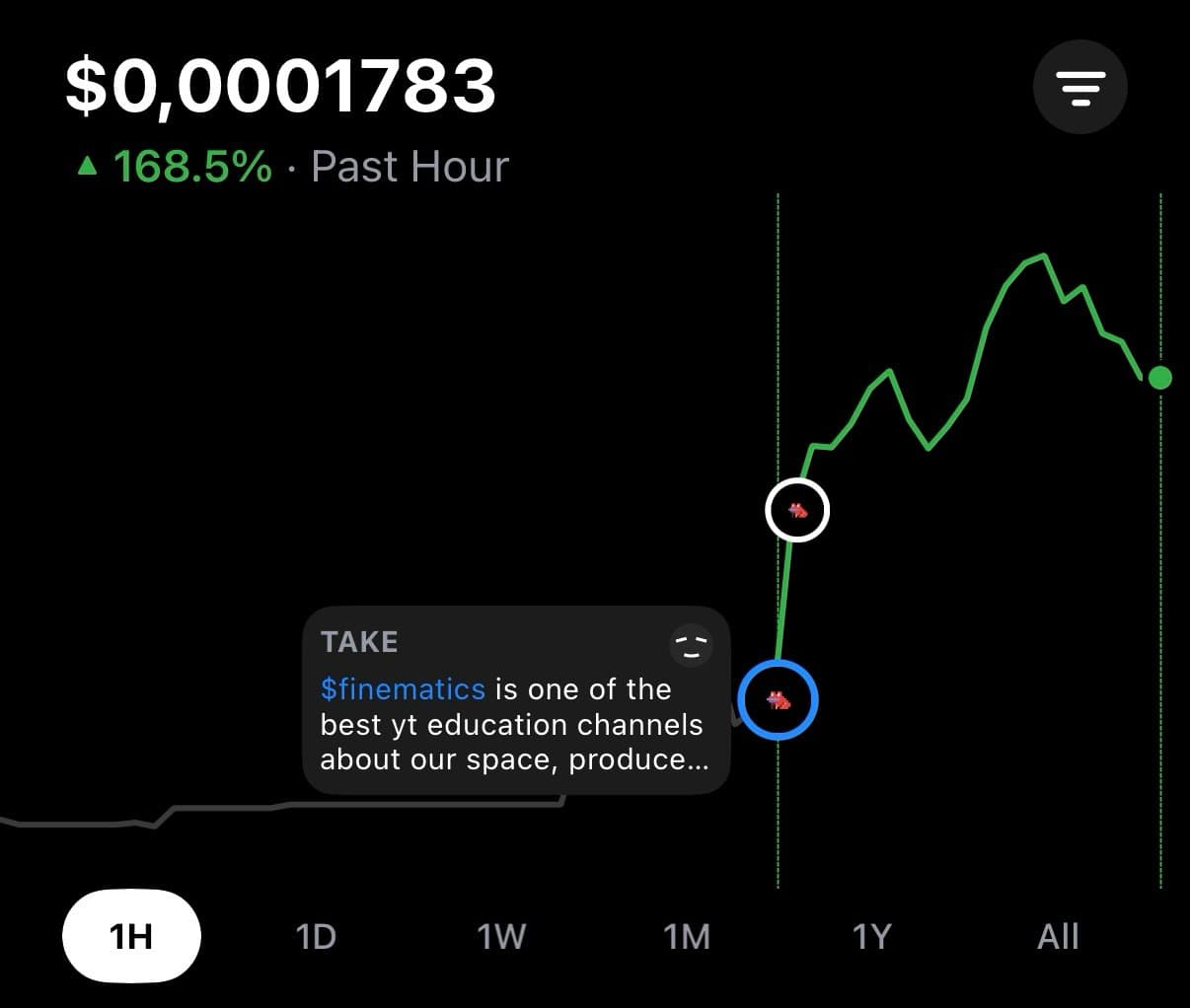Viewport: 1190px width, 1008px height.
Task: Click the blue-circled avatar marker on the chart
Action: (779, 700)
